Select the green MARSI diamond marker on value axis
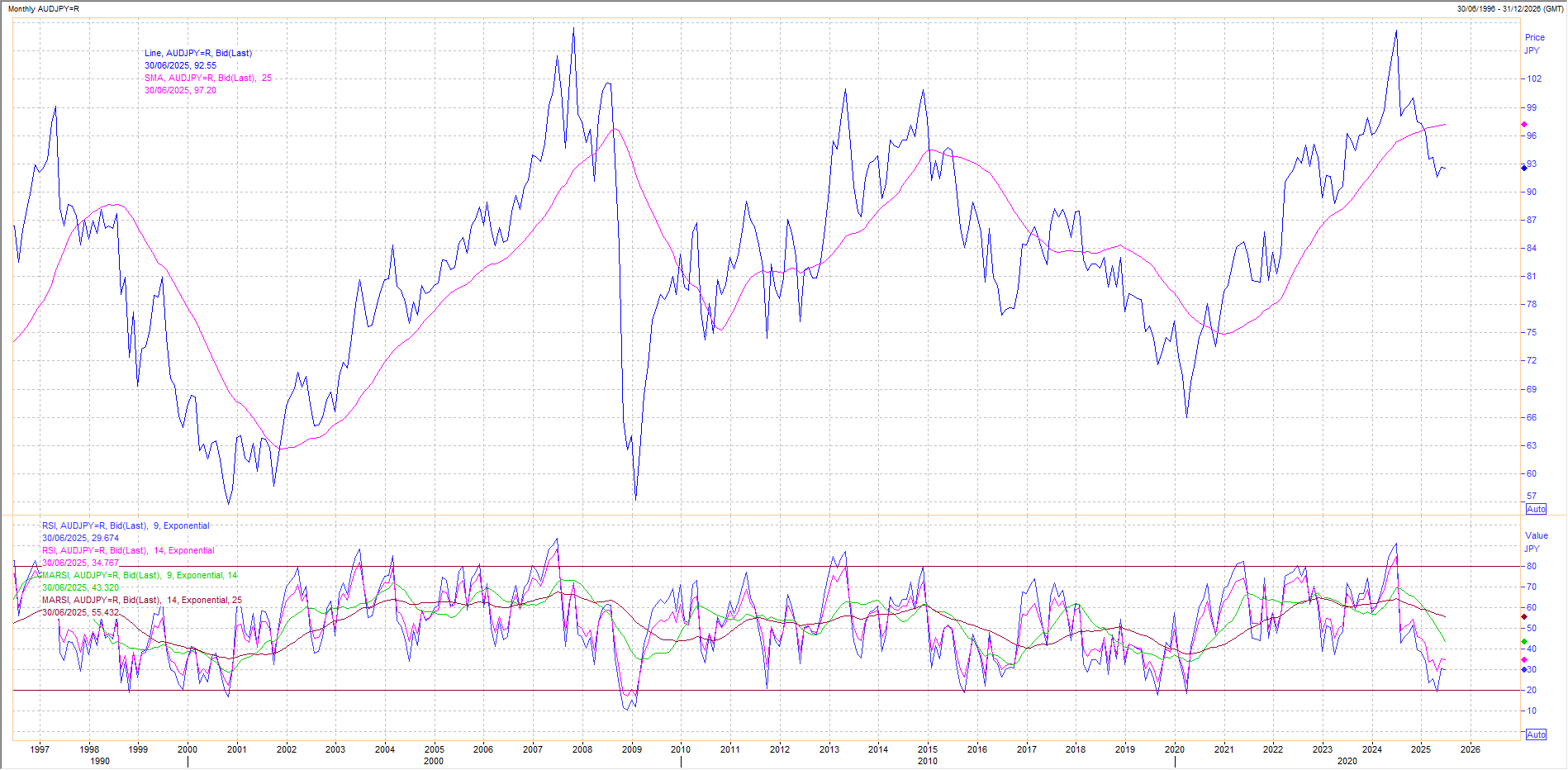Viewport: 1568px width, 770px height. tap(1524, 642)
